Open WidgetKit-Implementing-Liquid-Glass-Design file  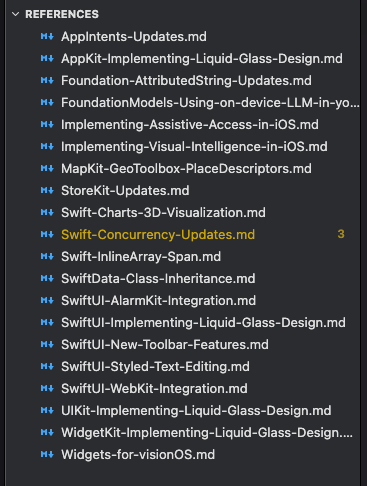[x=207, y=433]
